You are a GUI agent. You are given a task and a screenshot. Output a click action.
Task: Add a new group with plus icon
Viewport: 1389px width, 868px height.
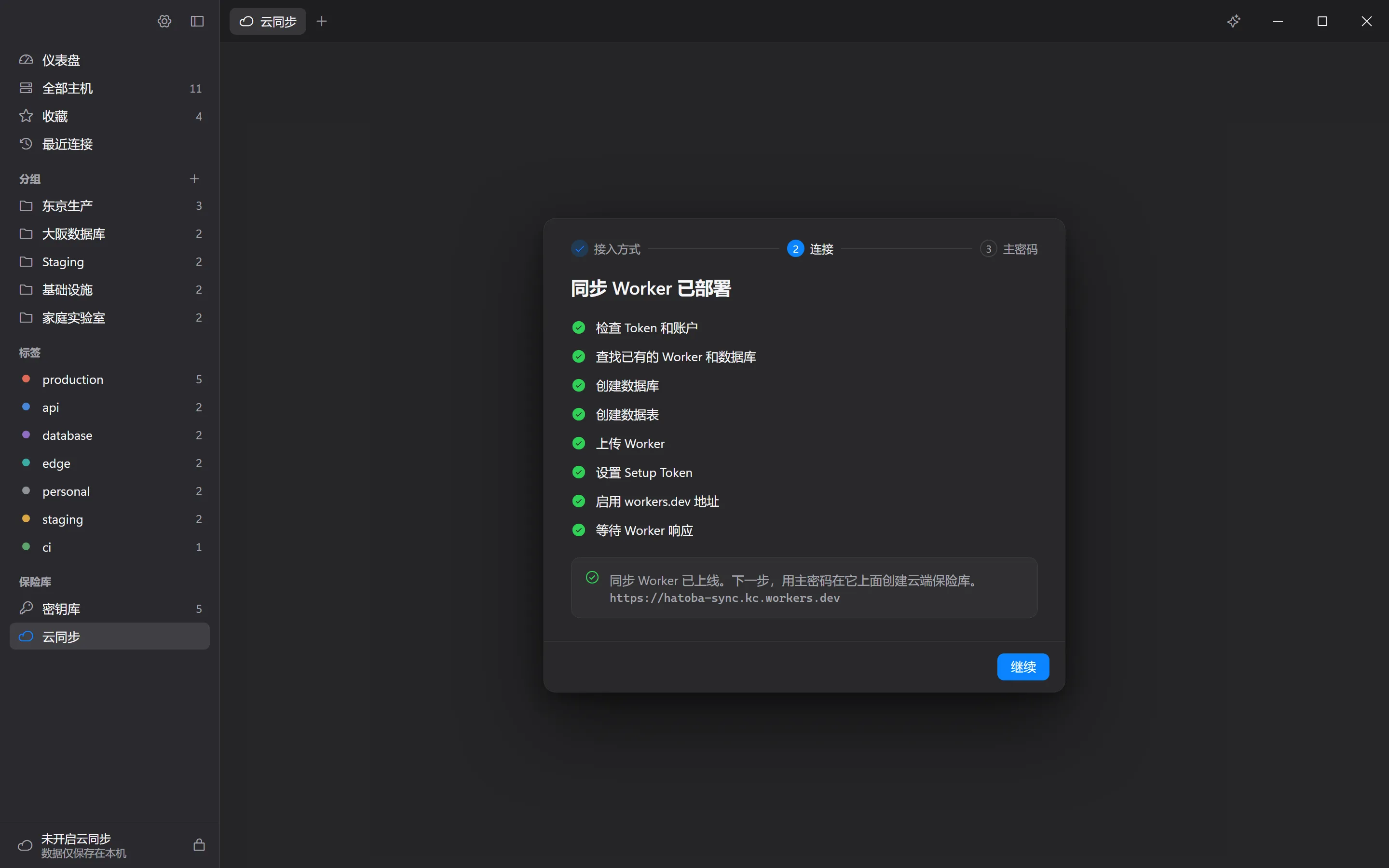194,178
